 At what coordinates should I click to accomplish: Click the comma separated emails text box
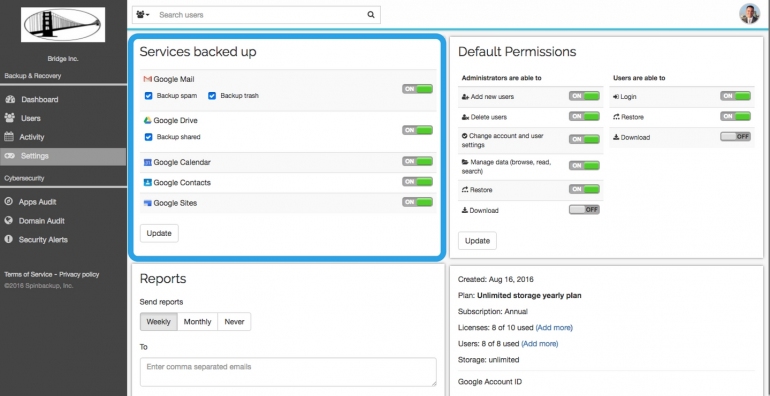coord(288,372)
